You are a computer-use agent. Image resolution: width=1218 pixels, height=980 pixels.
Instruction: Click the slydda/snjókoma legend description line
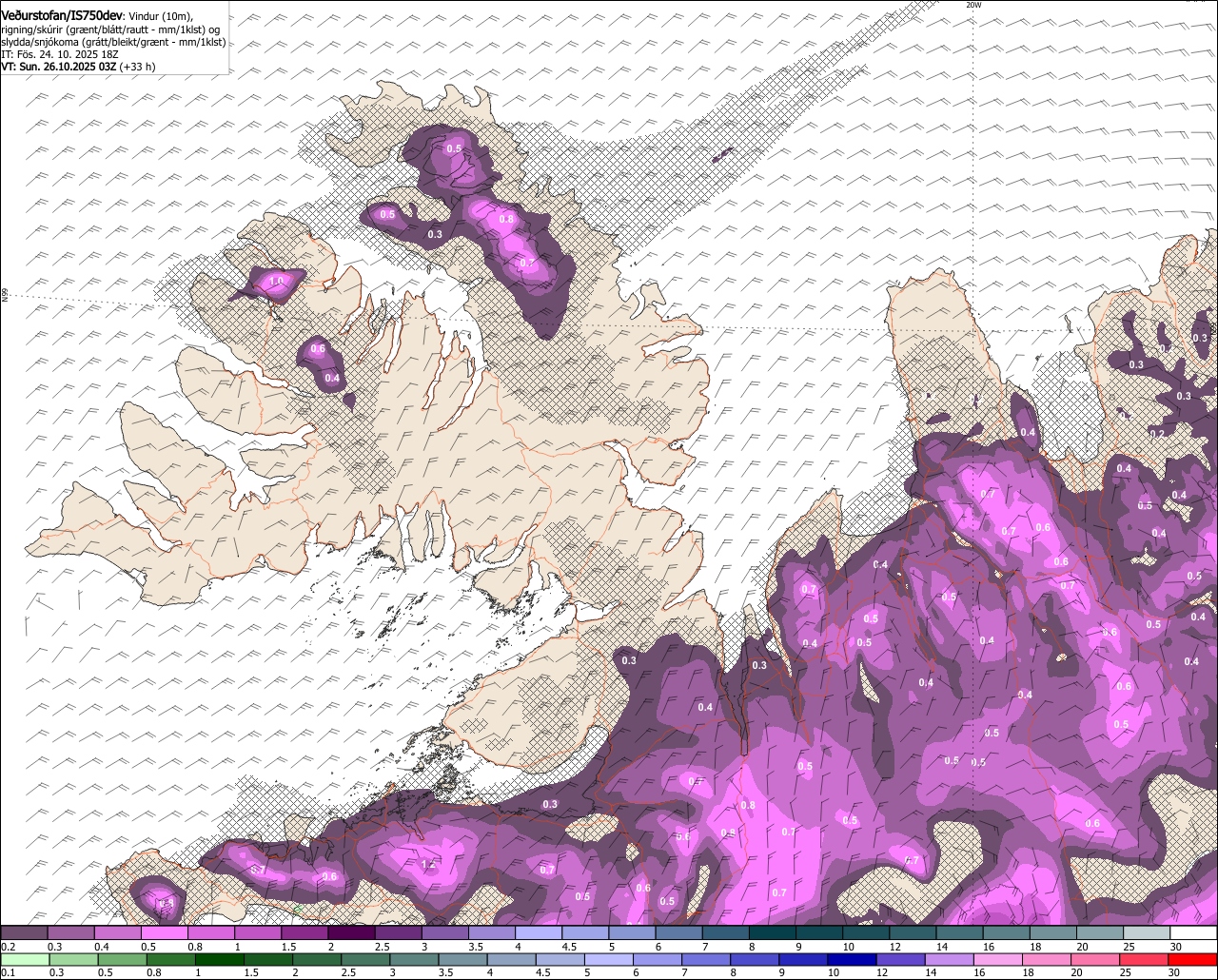click(113, 42)
